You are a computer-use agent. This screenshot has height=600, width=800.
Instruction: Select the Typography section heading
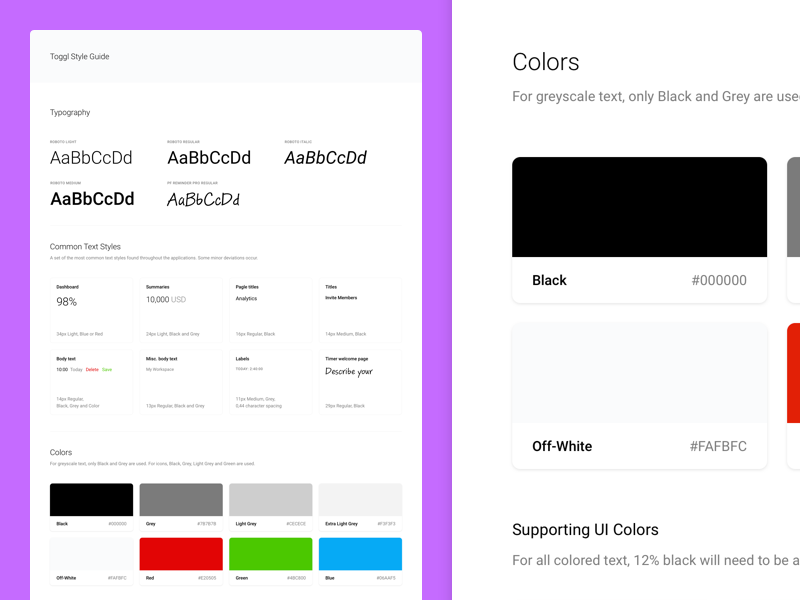(x=70, y=112)
